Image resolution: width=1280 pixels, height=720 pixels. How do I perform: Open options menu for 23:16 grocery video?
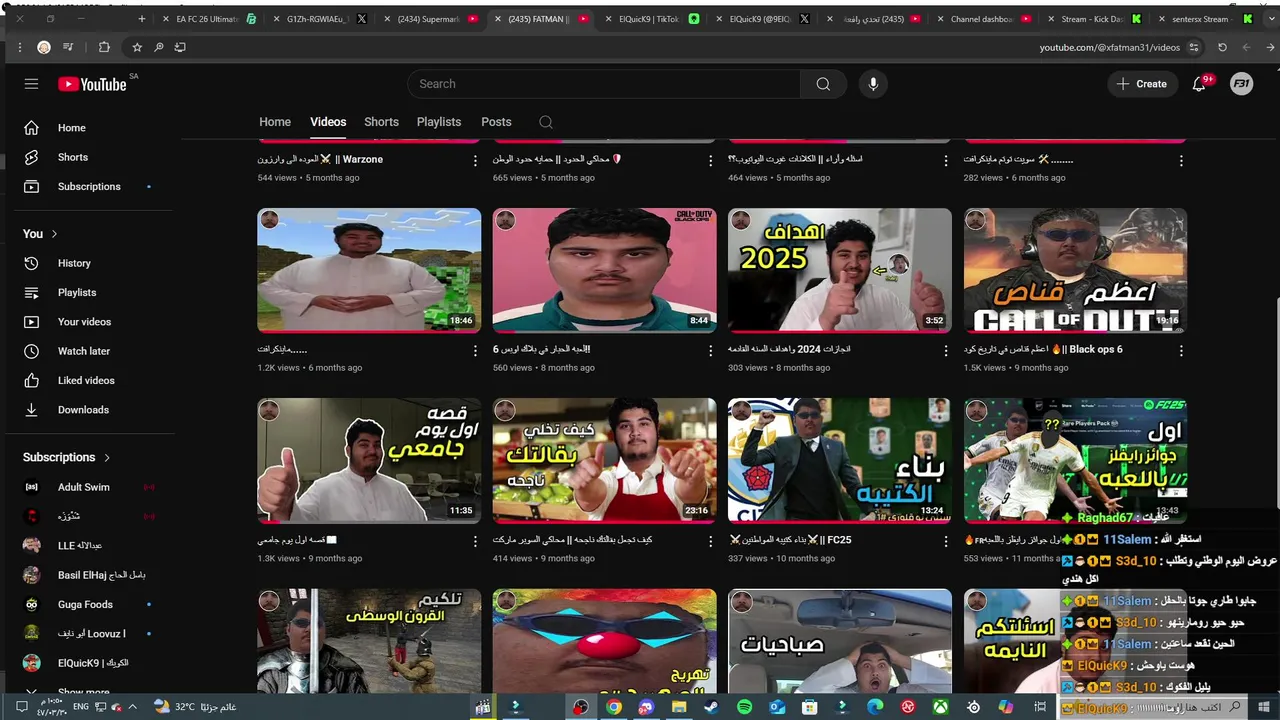pyautogui.click(x=711, y=541)
